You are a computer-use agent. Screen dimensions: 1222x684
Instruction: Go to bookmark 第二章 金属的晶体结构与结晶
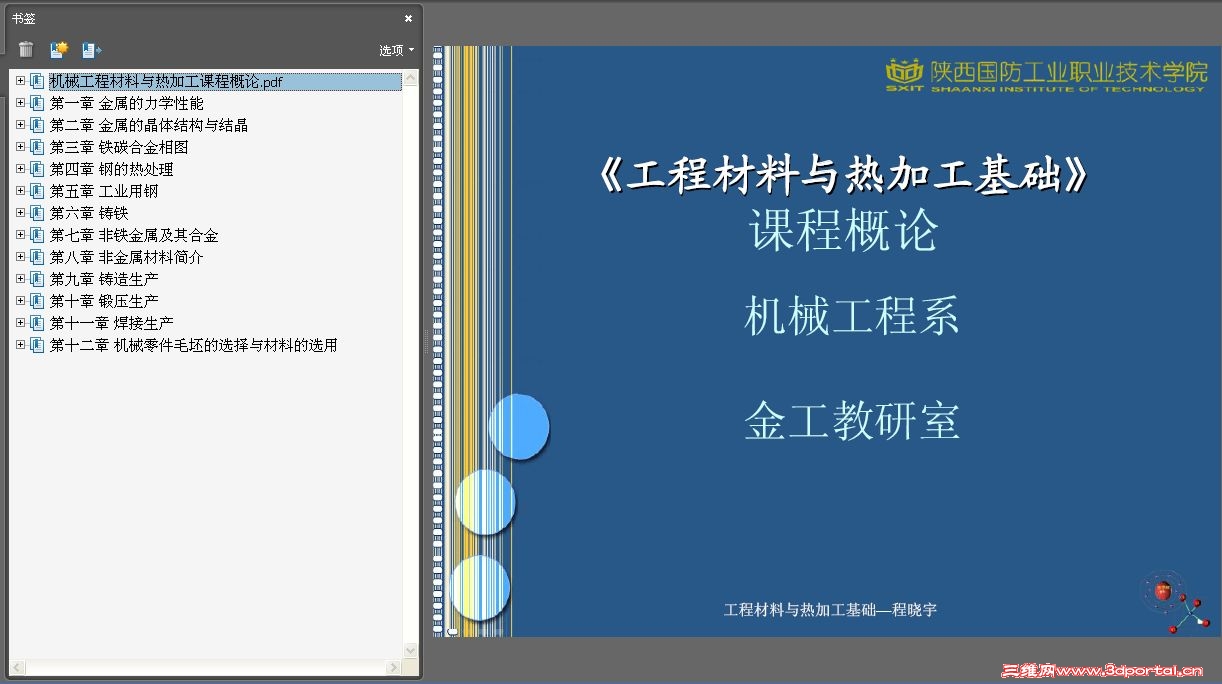tap(149, 125)
